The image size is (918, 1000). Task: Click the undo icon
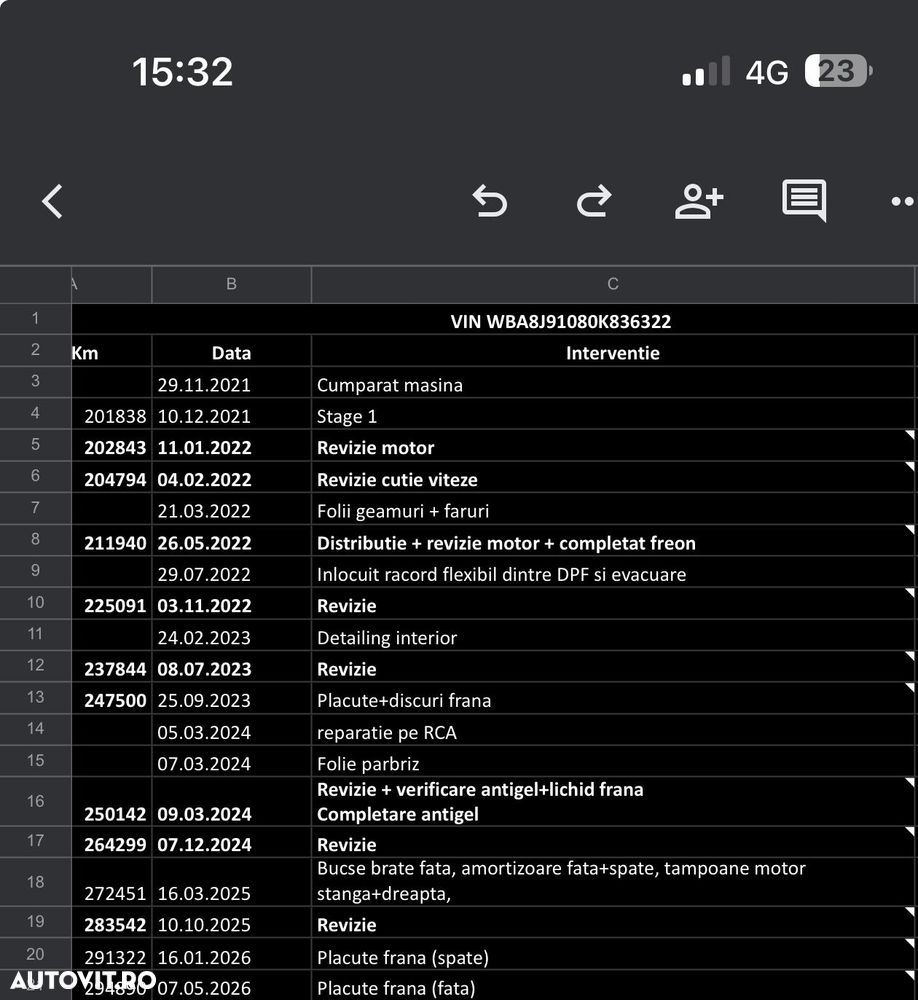489,201
